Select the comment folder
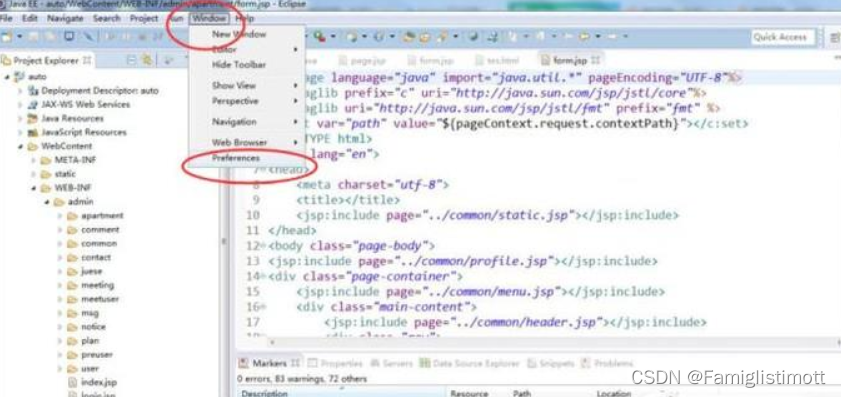Screen dimensions: 841x397 pos(100,230)
